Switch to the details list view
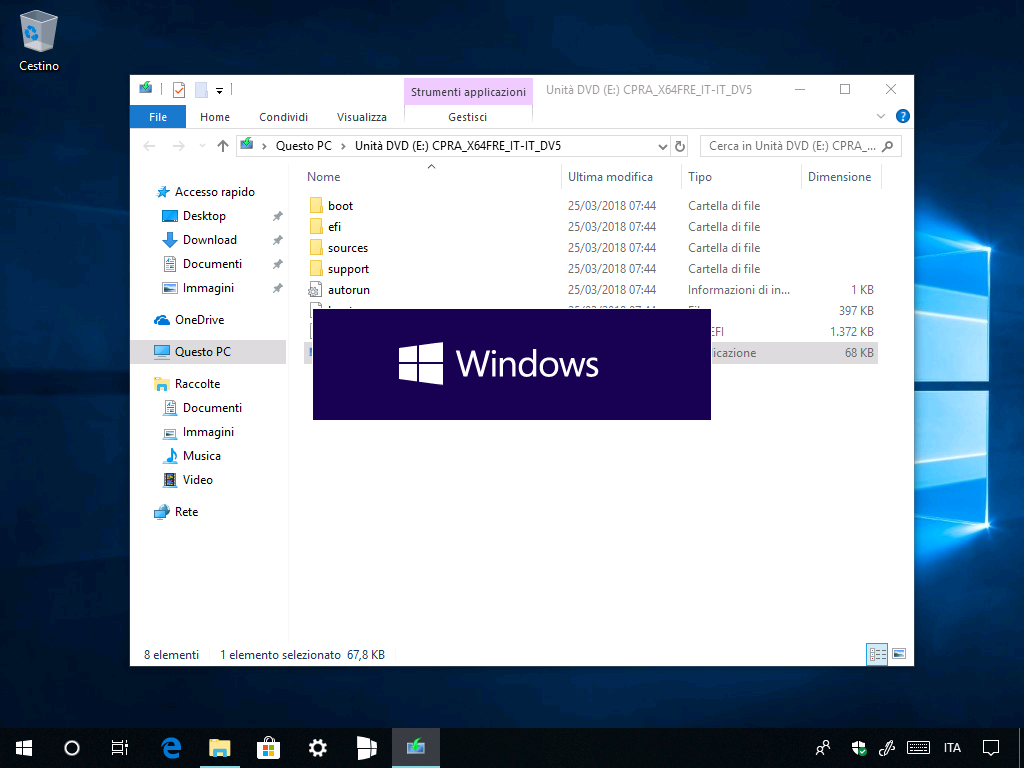Viewport: 1024px width, 768px height. click(877, 654)
